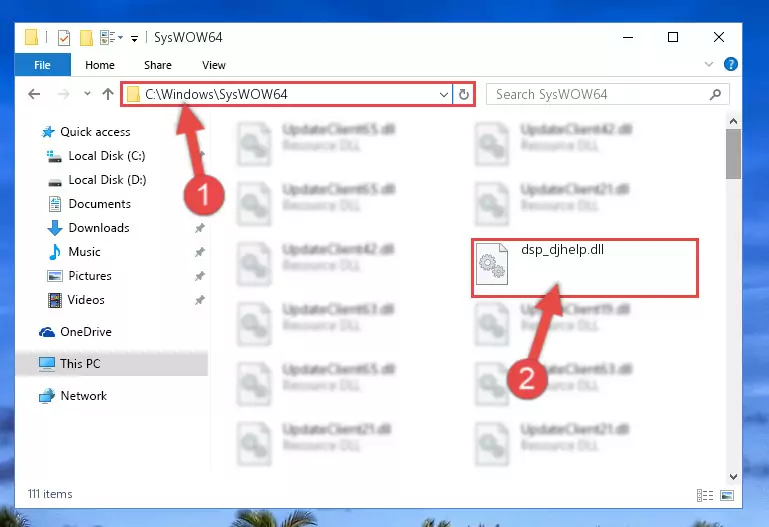Go back with the Back arrow
This screenshot has width=769, height=527.
click(34, 94)
